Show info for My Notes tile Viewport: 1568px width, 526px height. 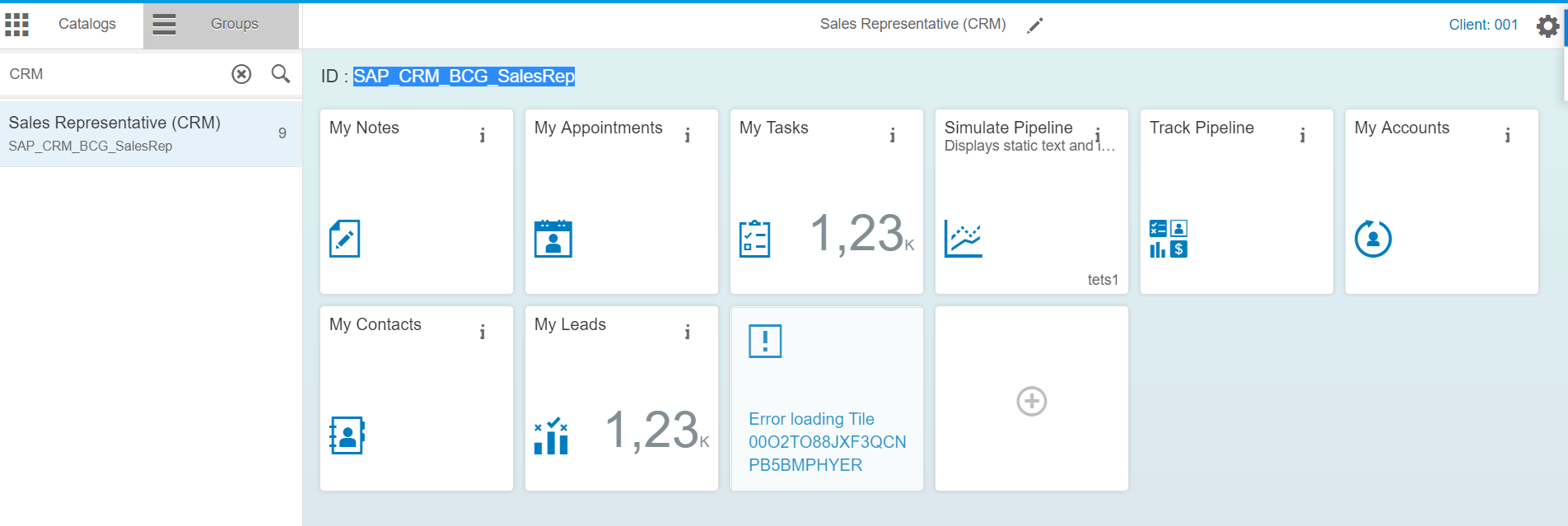483,135
